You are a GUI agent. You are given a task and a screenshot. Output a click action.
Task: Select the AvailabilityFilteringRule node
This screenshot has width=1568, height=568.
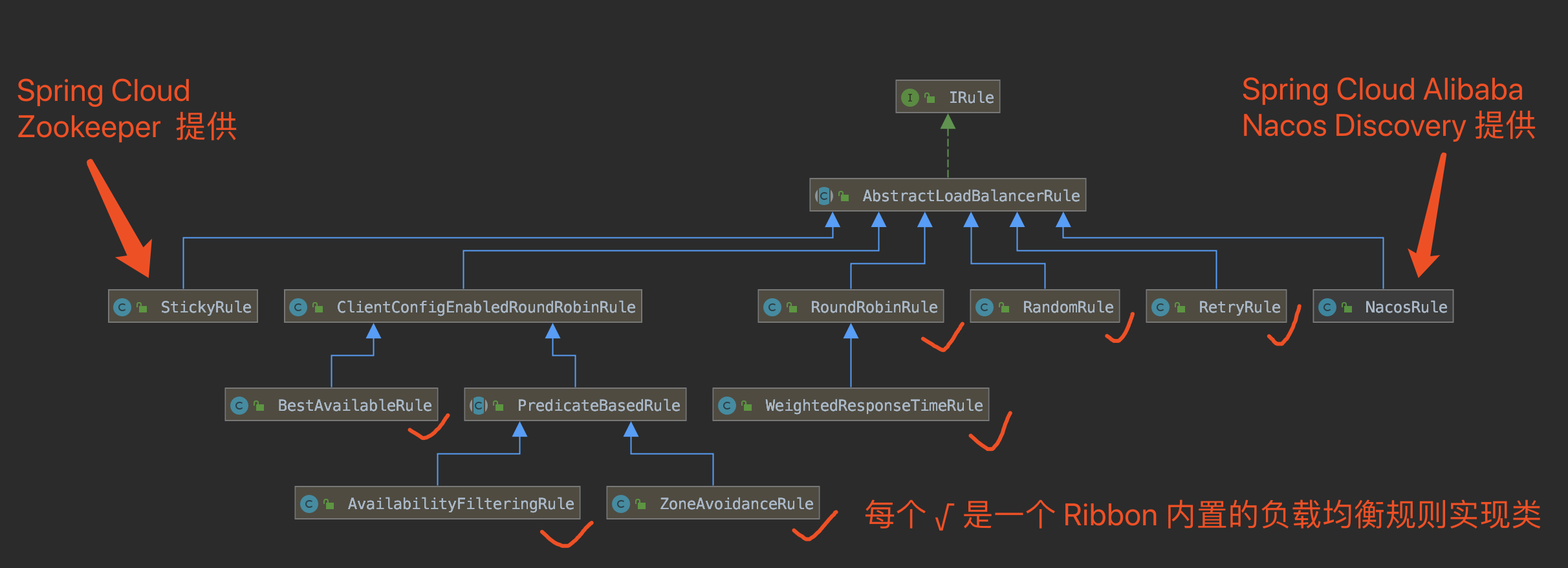437,503
